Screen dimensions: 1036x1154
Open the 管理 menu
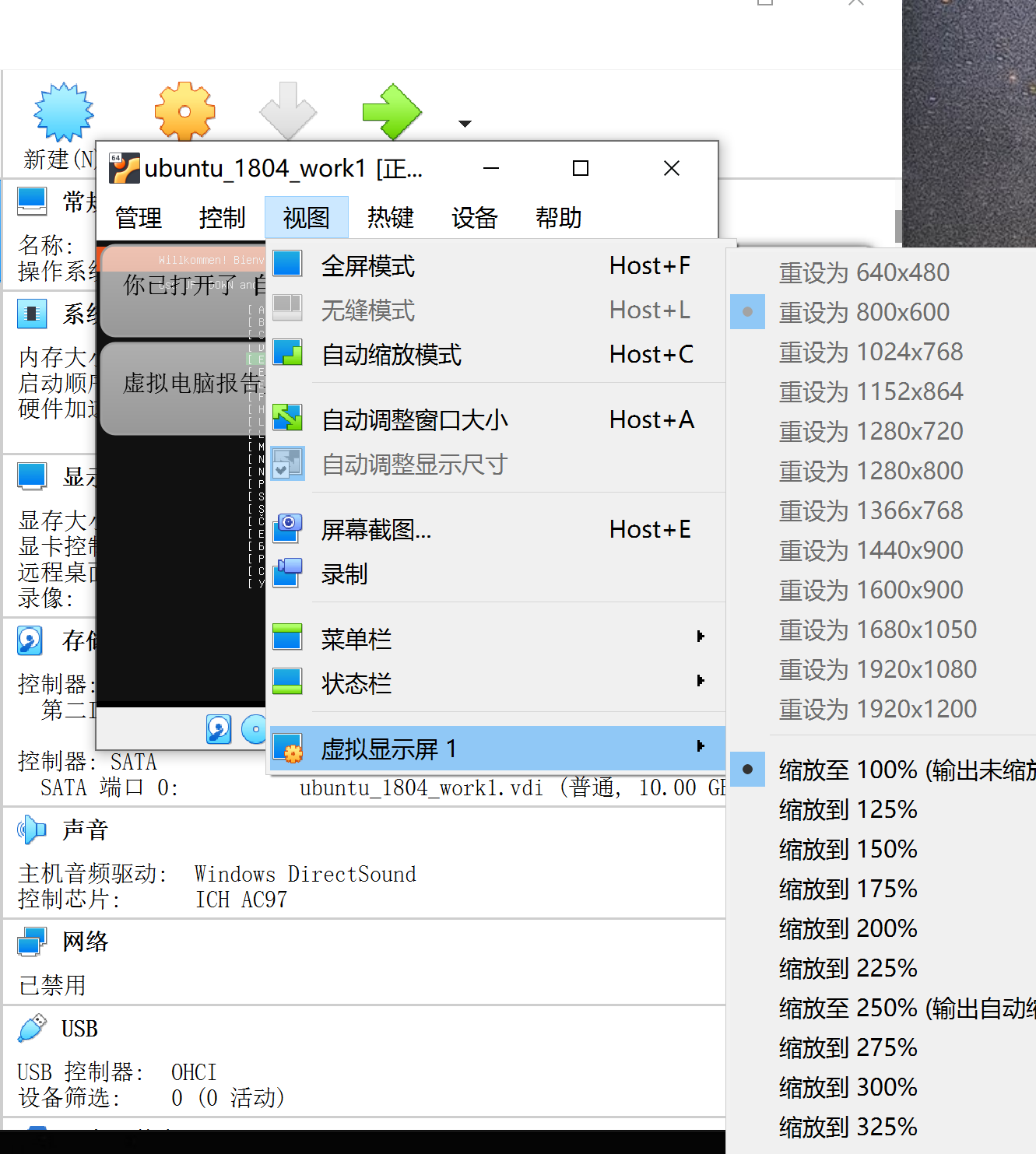139,218
